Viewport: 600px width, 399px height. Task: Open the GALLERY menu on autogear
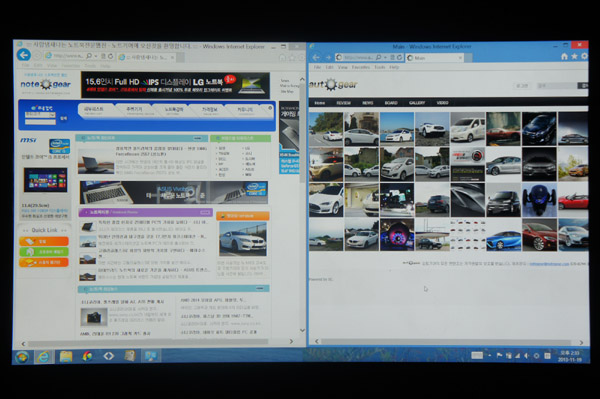click(417, 103)
